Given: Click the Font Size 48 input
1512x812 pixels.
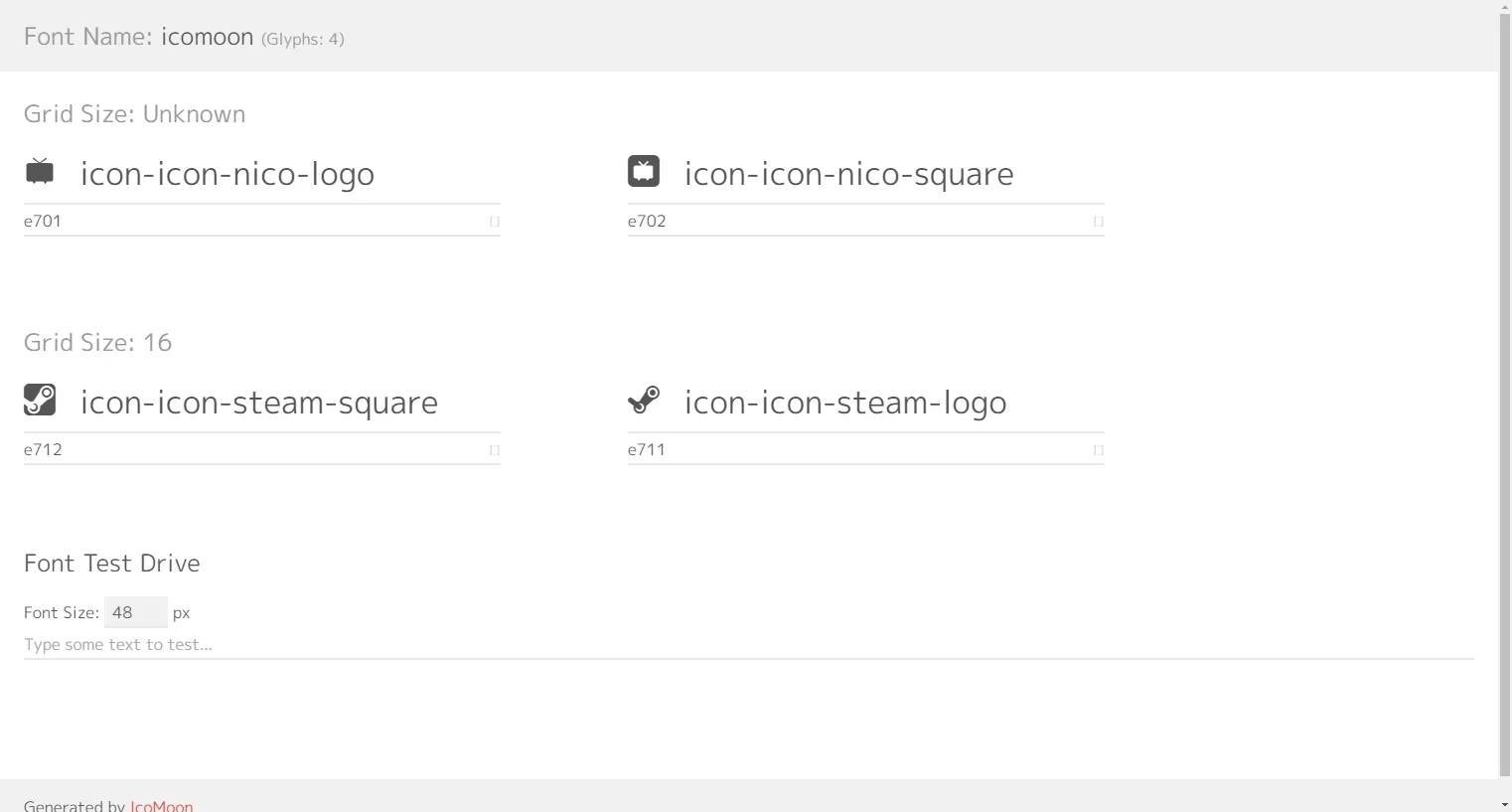Looking at the screenshot, I should coord(136,612).
